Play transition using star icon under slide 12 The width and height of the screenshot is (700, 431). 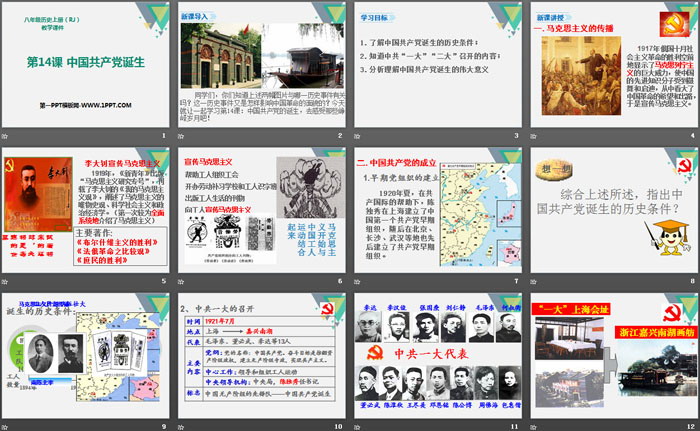click(x=534, y=427)
